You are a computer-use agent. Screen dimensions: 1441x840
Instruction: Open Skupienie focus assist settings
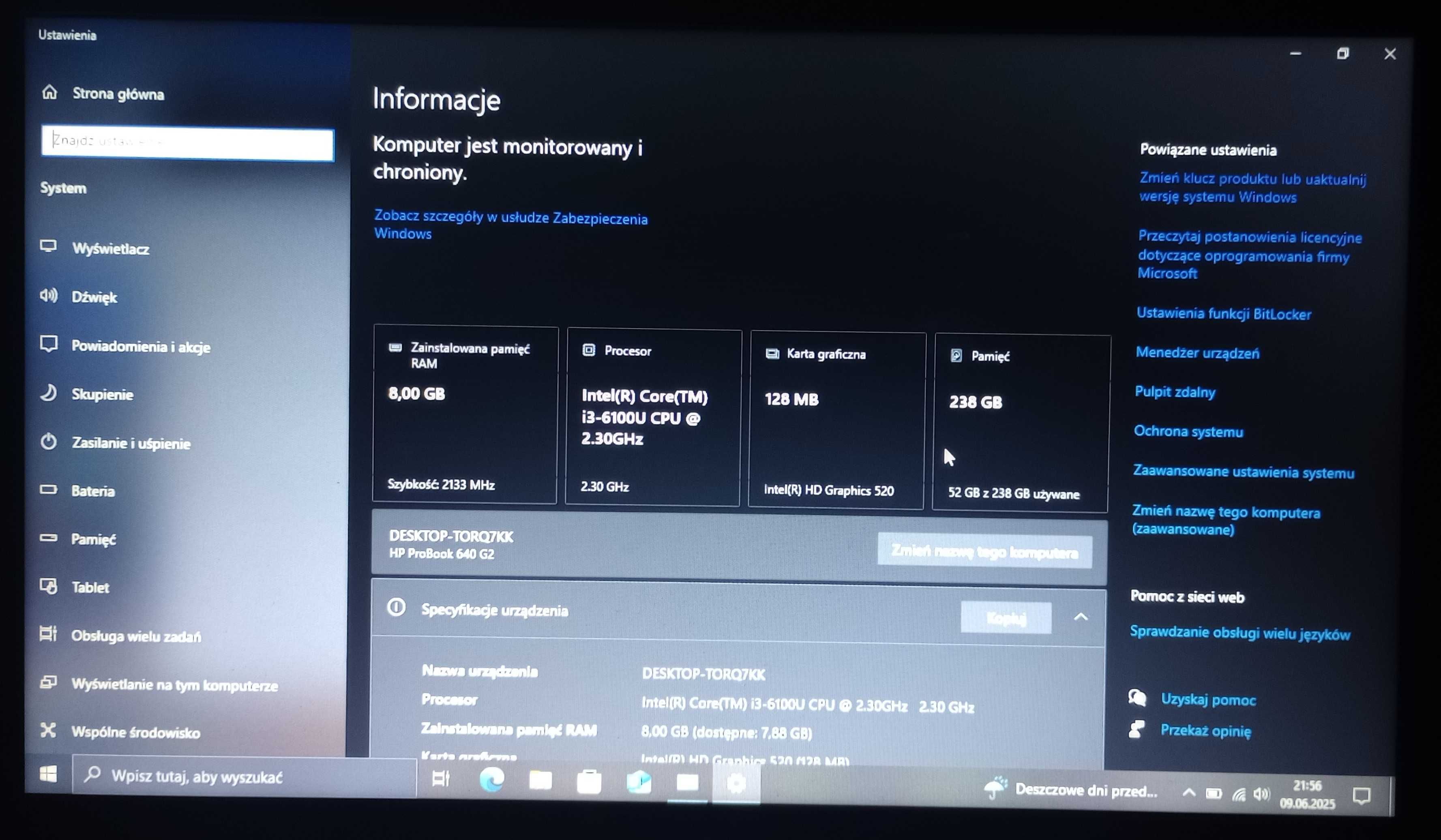click(x=86, y=394)
